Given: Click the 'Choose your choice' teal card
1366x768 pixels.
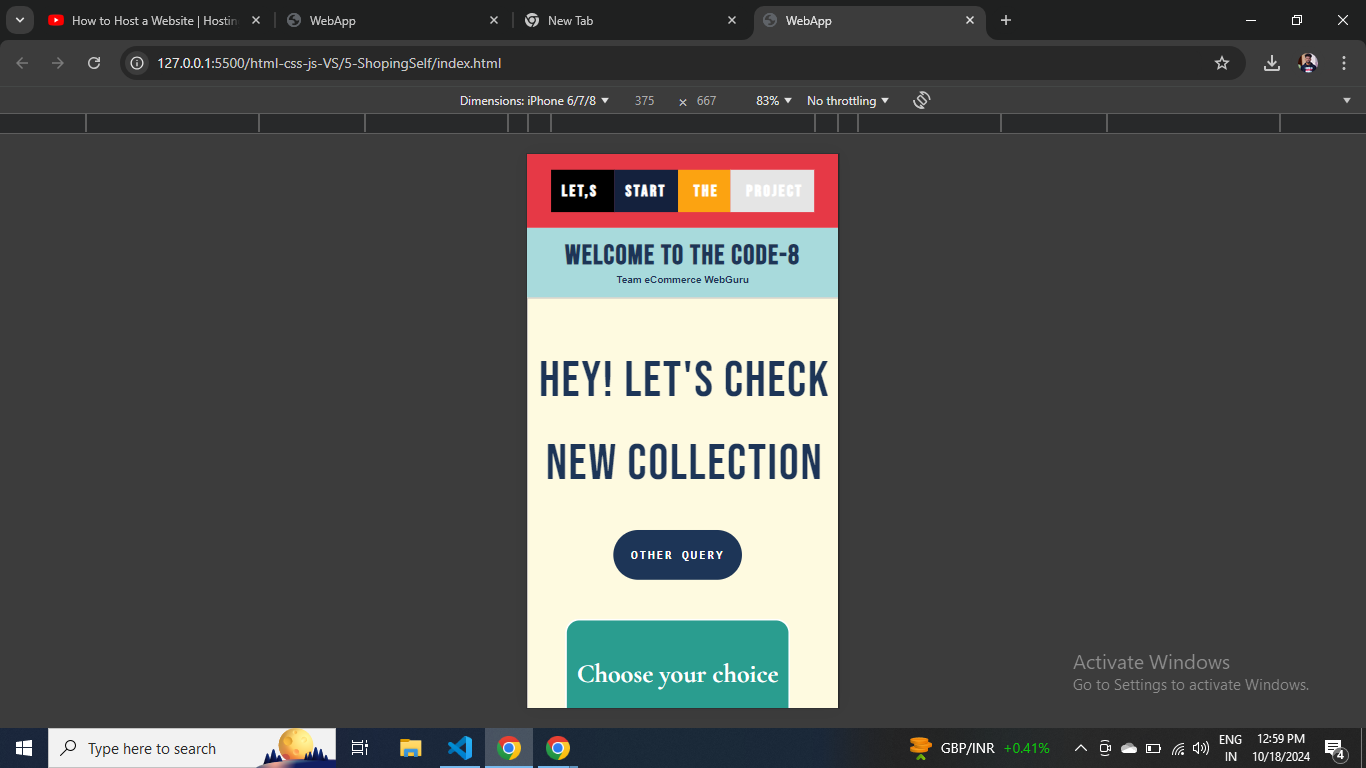Looking at the screenshot, I should 677,664.
